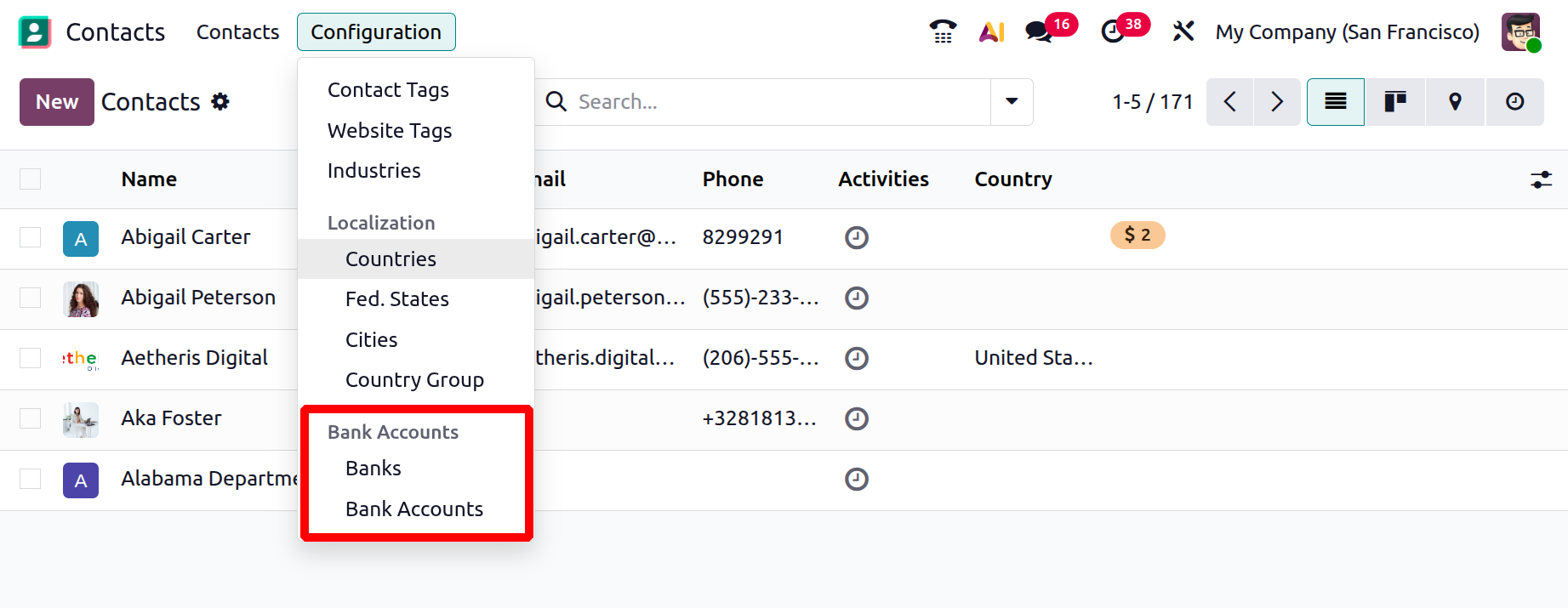Toggle the select-all header checkbox

pyautogui.click(x=31, y=179)
